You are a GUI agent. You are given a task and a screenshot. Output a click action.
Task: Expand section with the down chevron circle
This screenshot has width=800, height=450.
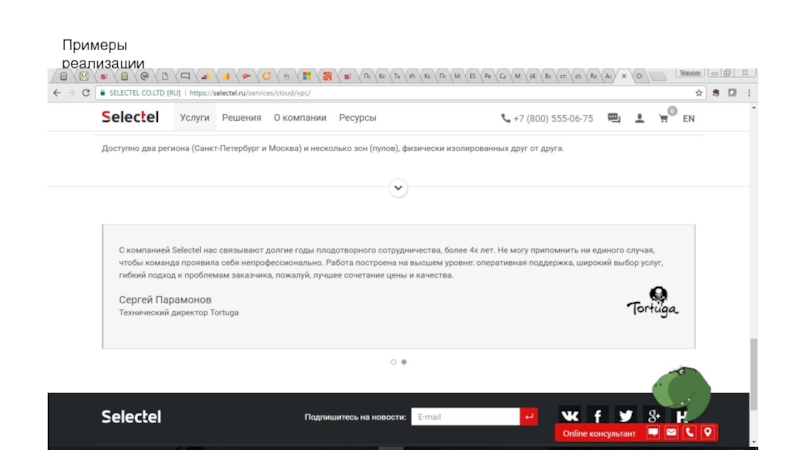398,188
